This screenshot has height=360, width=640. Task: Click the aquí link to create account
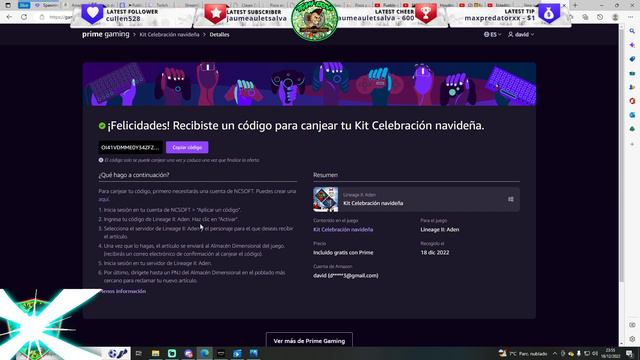104,199
